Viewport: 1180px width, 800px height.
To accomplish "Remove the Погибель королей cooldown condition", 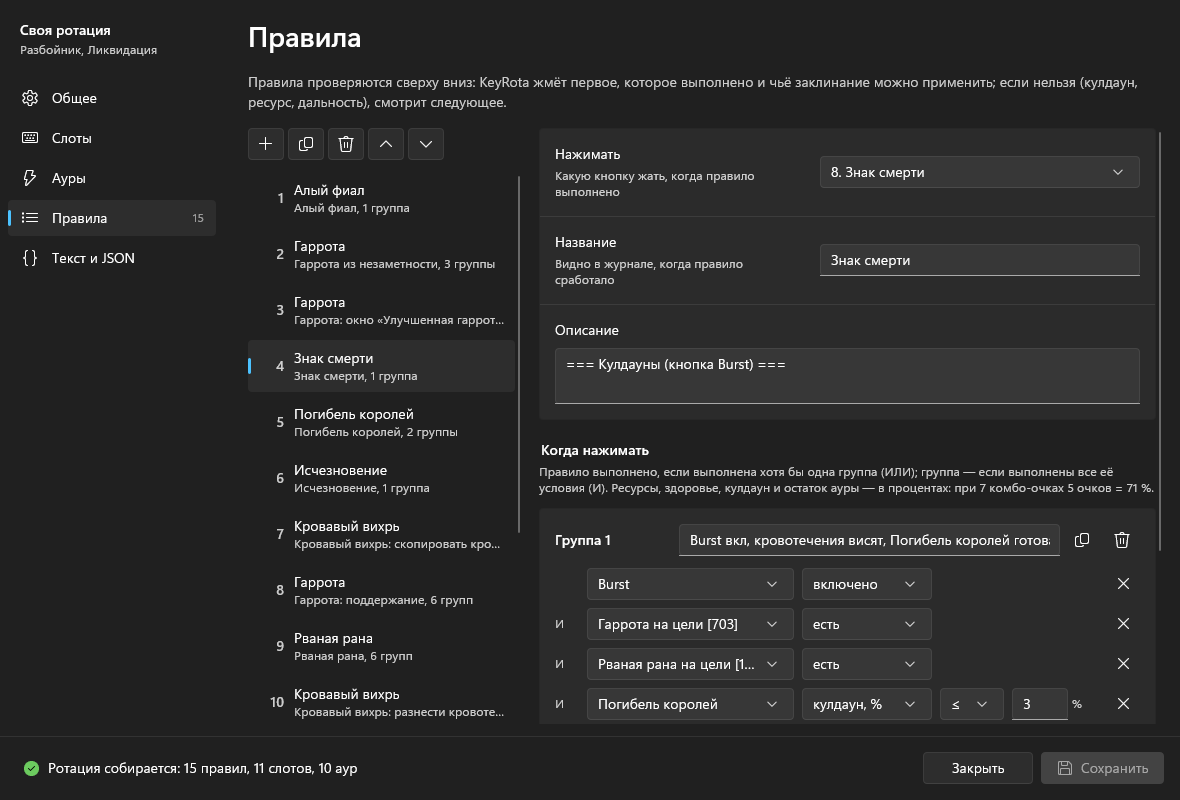I will (x=1123, y=704).
